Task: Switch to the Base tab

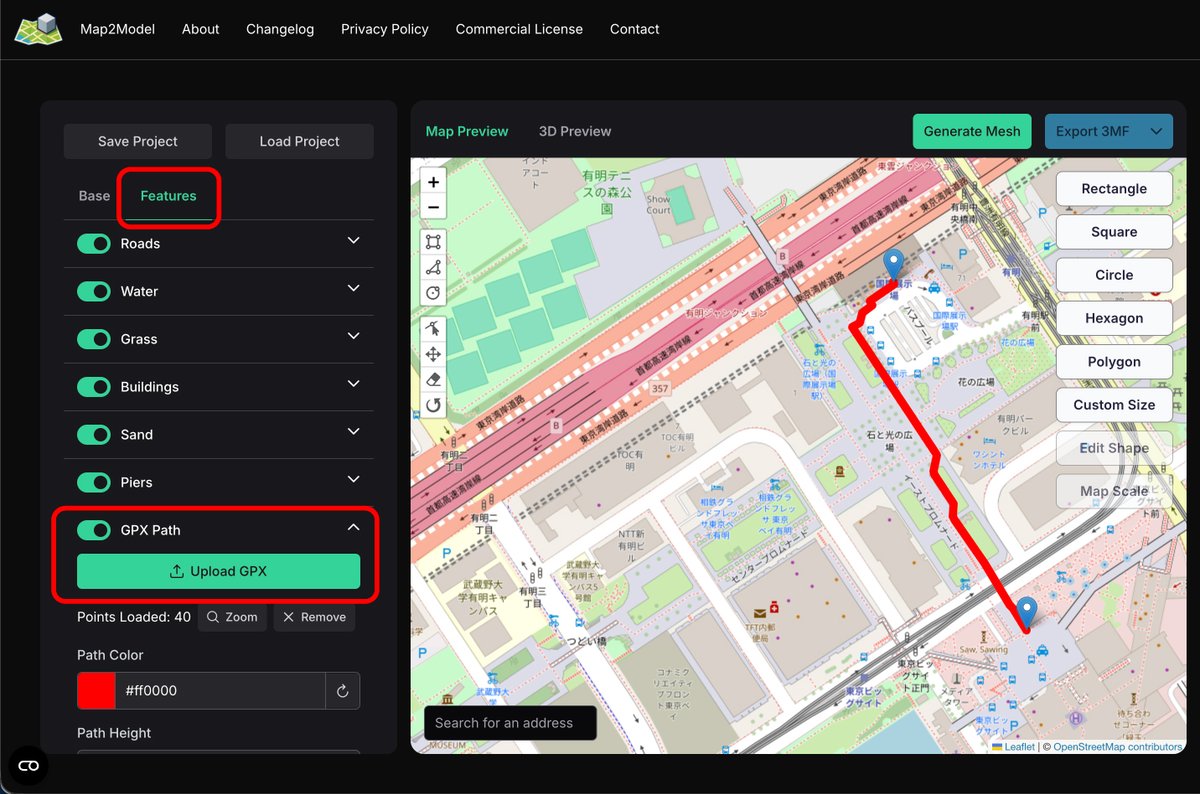Action: [94, 196]
